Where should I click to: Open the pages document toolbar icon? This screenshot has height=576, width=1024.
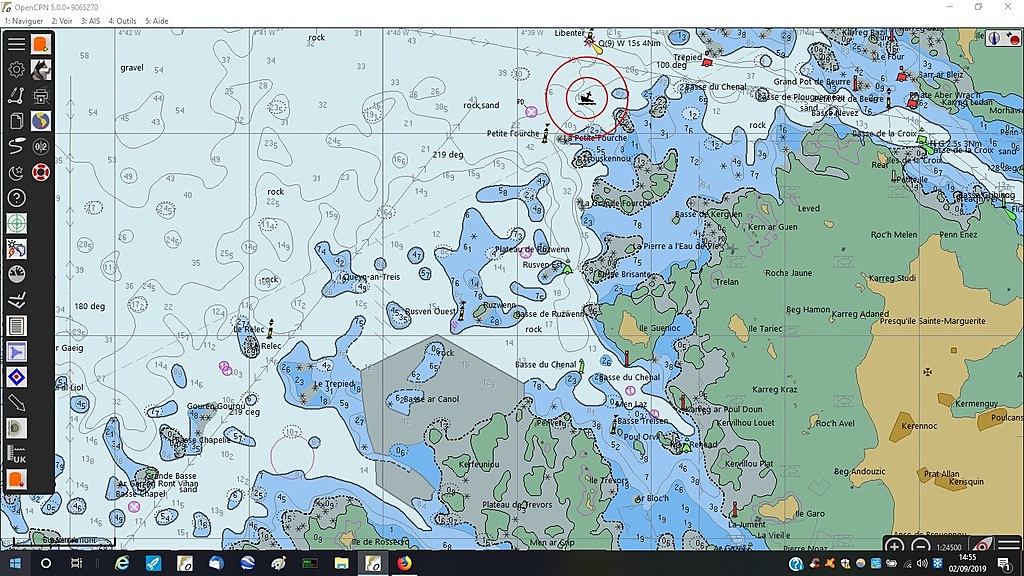[16, 121]
